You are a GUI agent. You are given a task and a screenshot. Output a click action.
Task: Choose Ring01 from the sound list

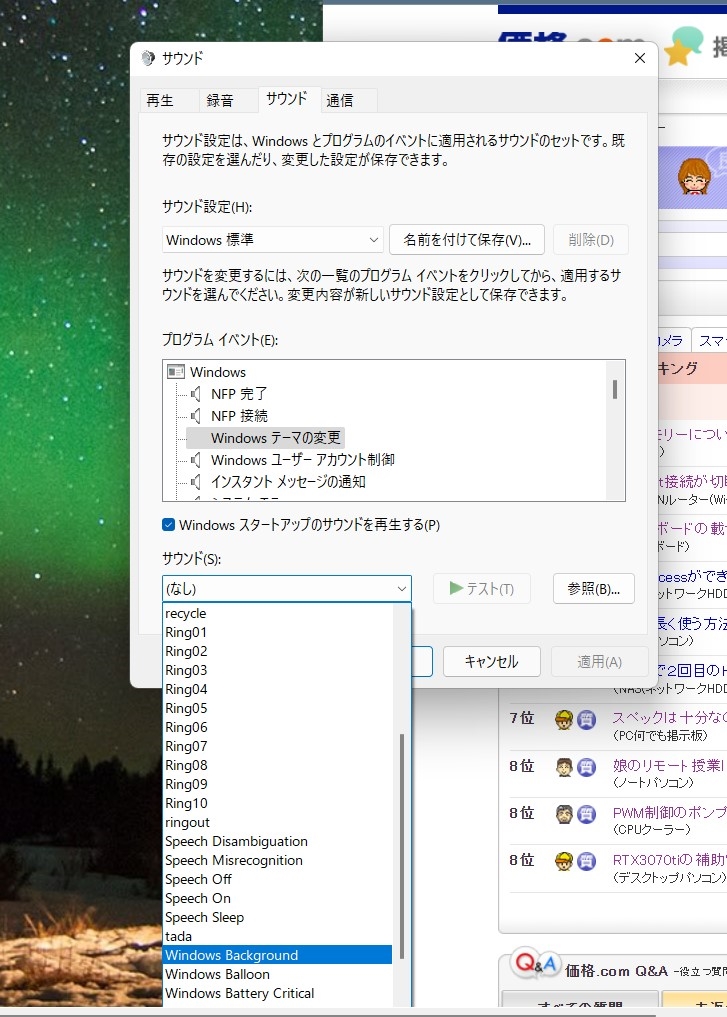click(x=278, y=632)
